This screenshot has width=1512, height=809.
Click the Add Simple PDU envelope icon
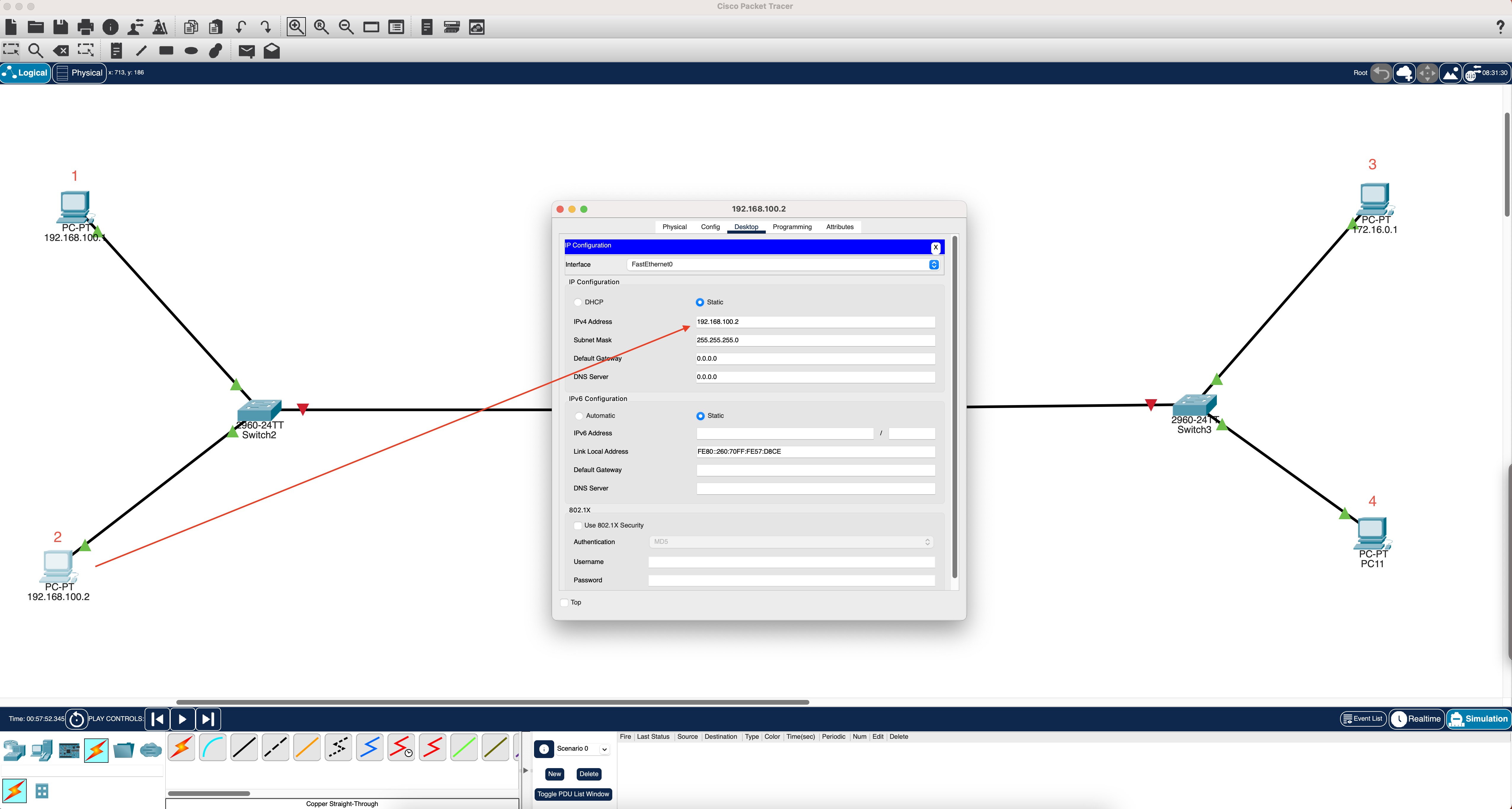click(x=247, y=51)
